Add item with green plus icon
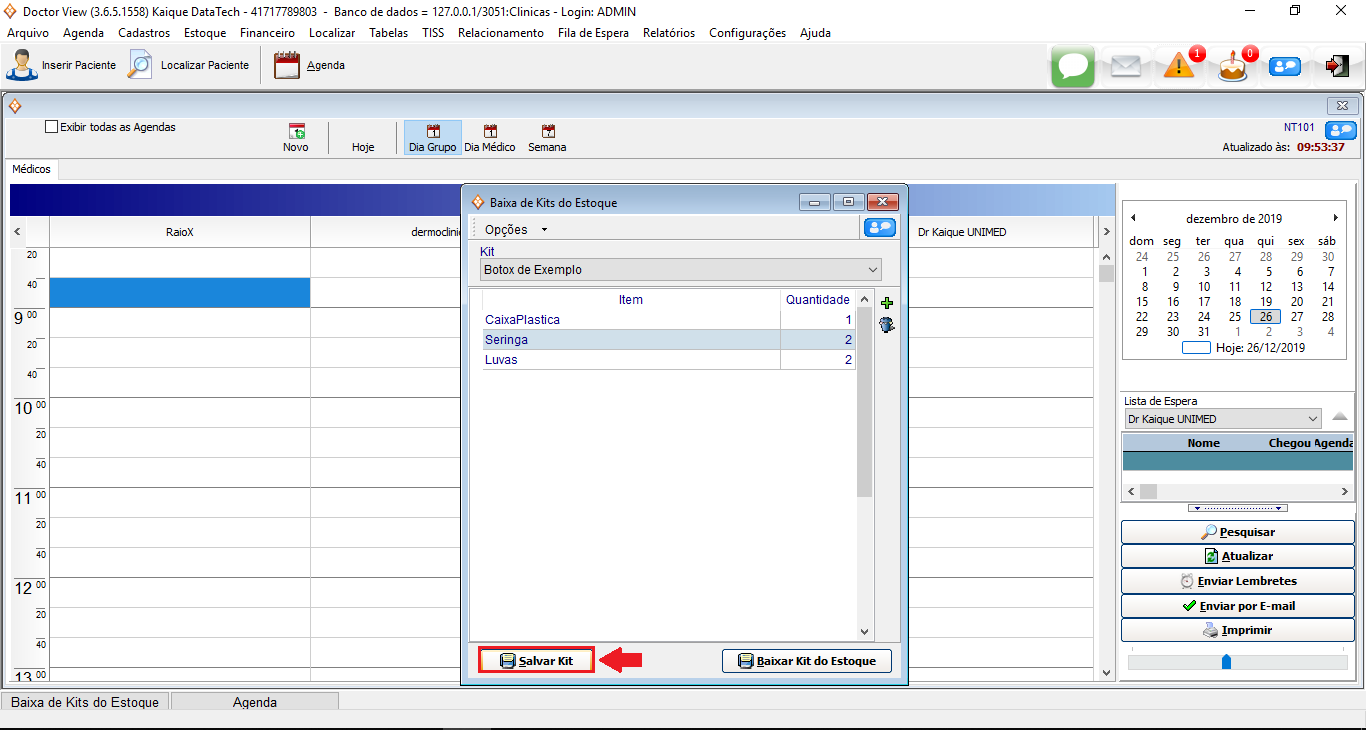 pos(886,303)
